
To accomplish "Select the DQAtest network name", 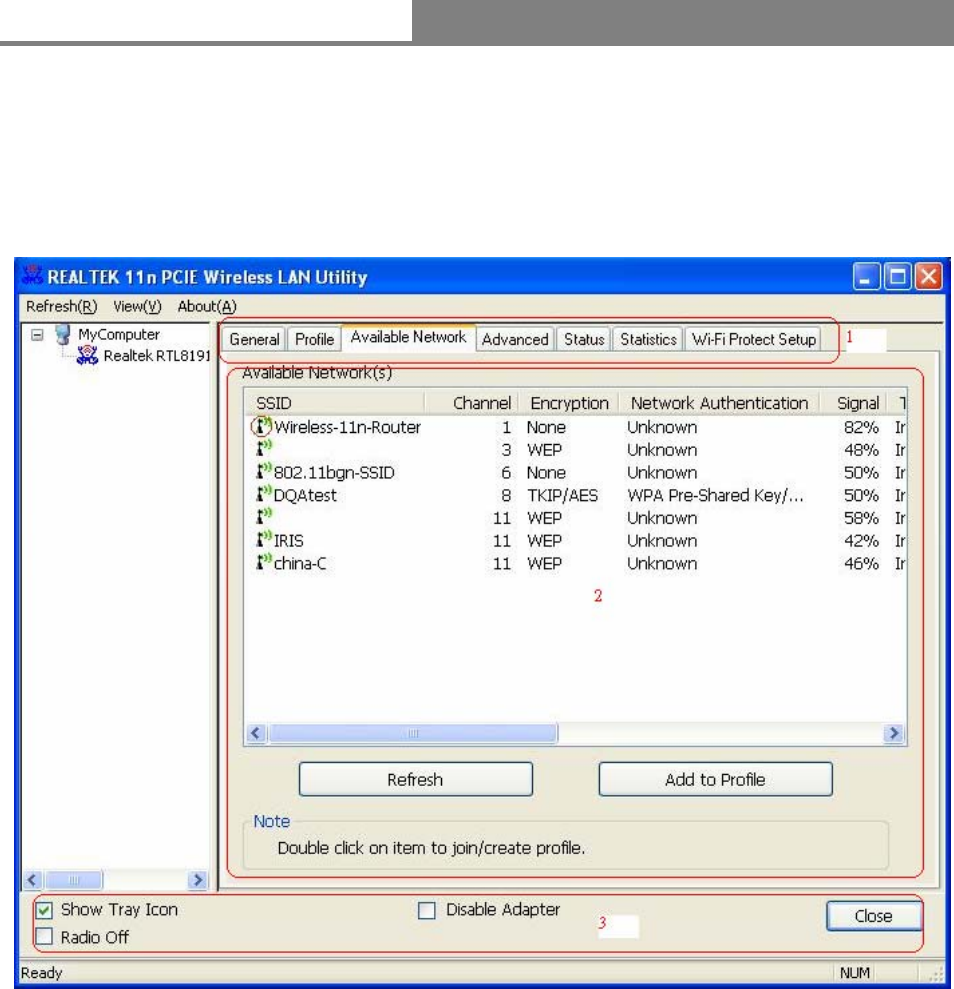I will (305, 496).
